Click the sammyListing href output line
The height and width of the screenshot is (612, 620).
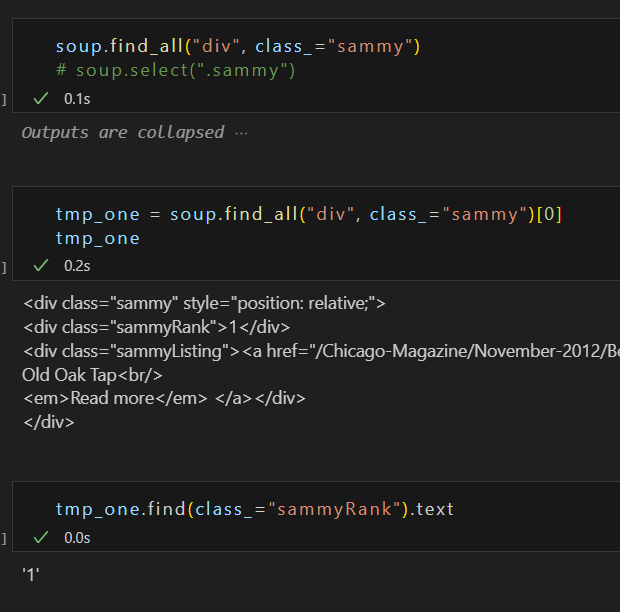click(x=321, y=351)
